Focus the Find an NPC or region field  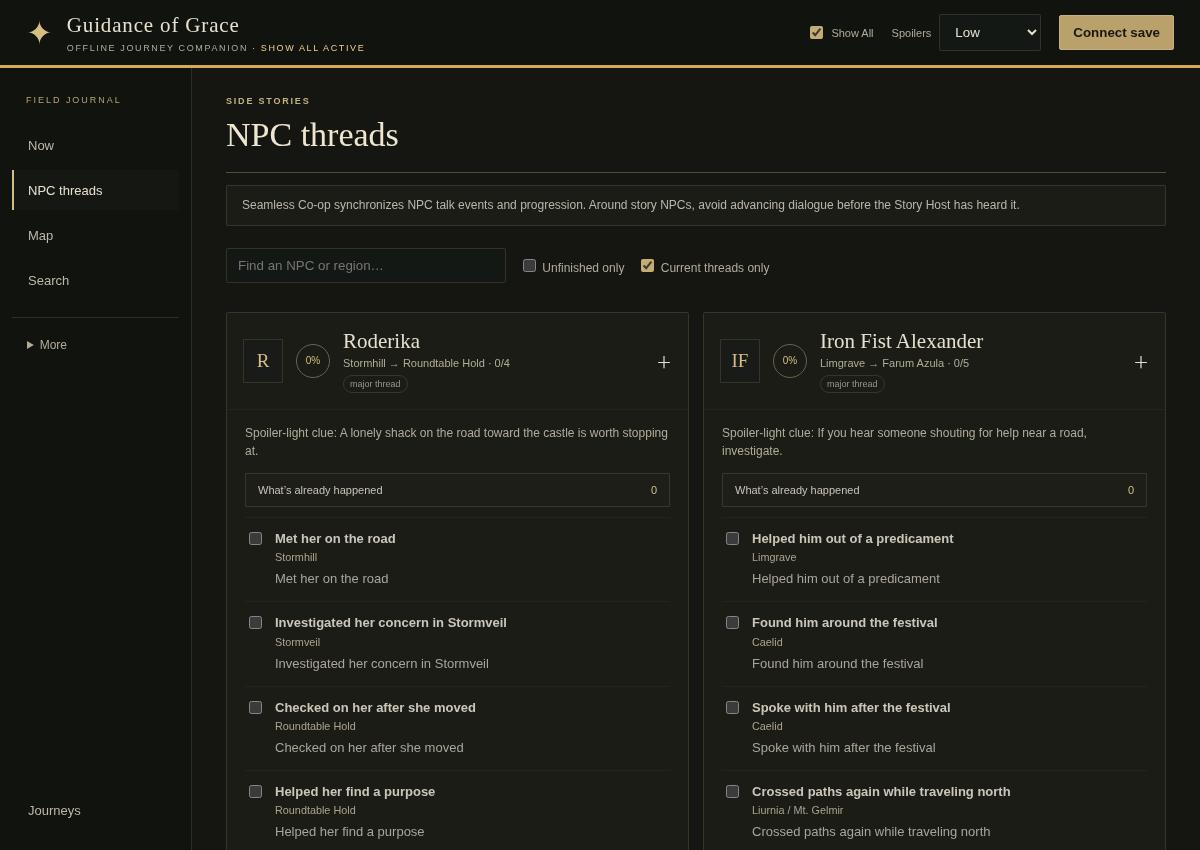[x=366, y=266]
